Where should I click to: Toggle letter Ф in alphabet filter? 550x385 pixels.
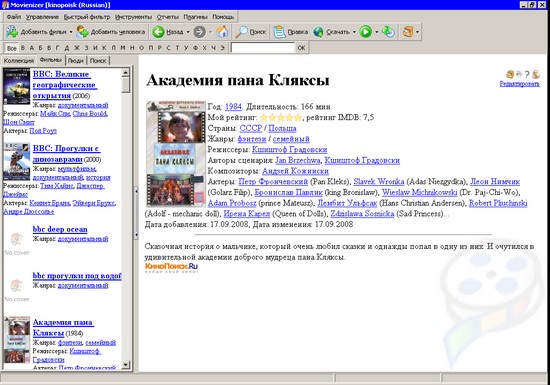(195, 48)
